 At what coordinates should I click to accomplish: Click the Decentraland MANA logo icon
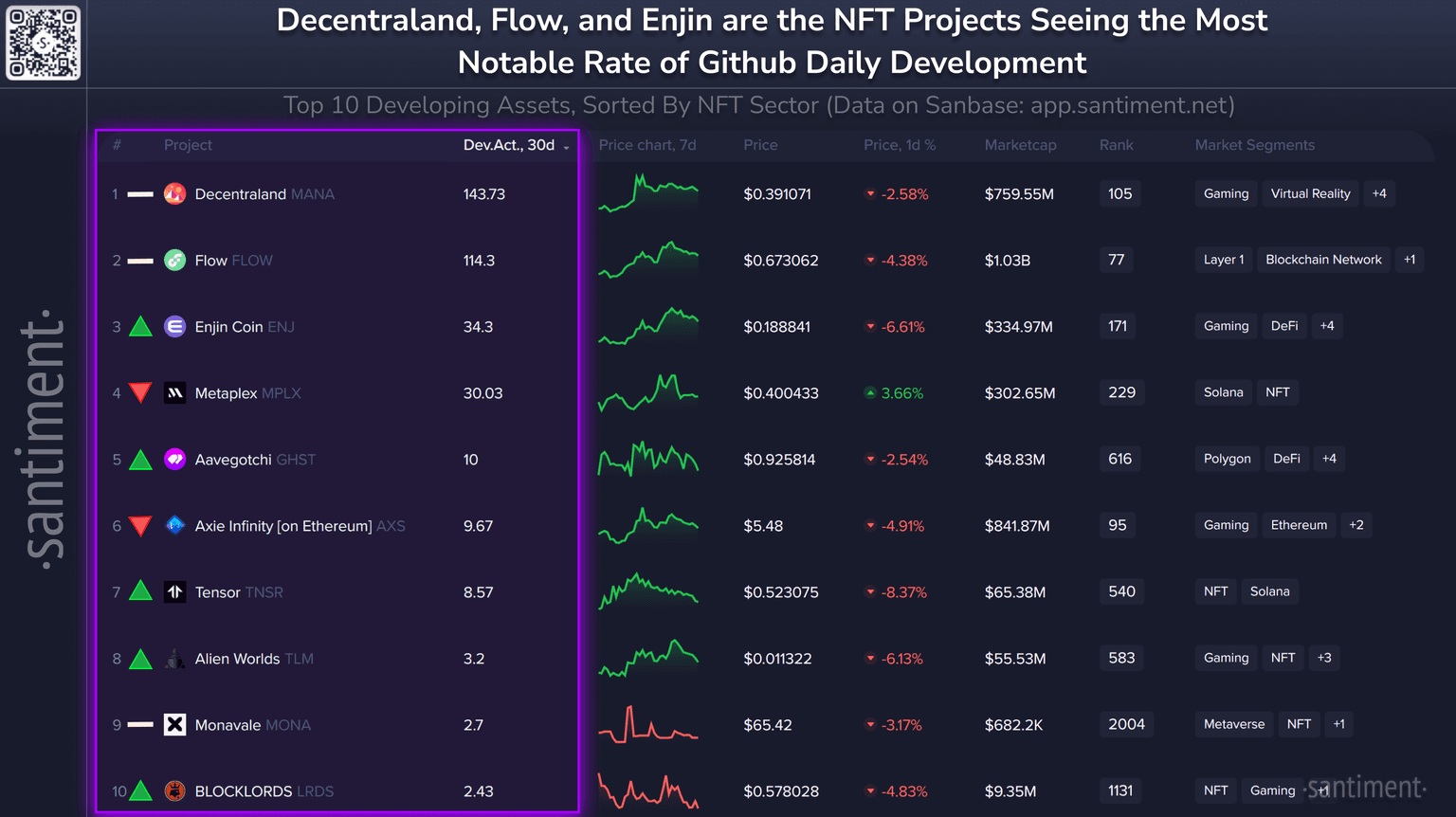[x=174, y=194]
